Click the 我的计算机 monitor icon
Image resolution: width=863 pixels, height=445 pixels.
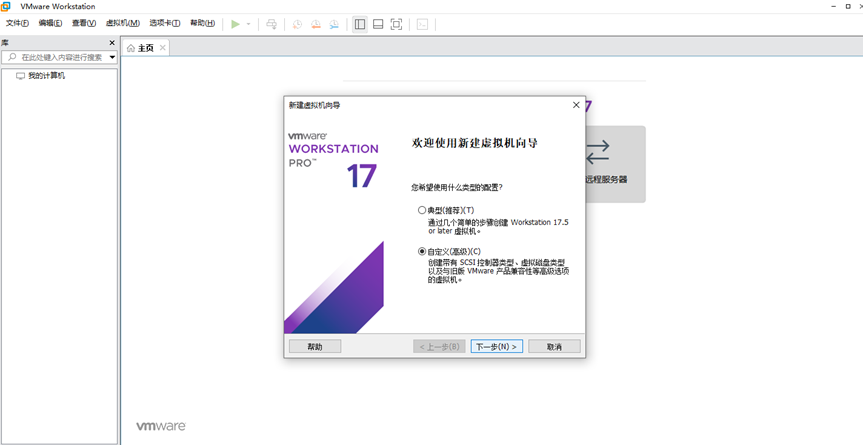(20, 76)
